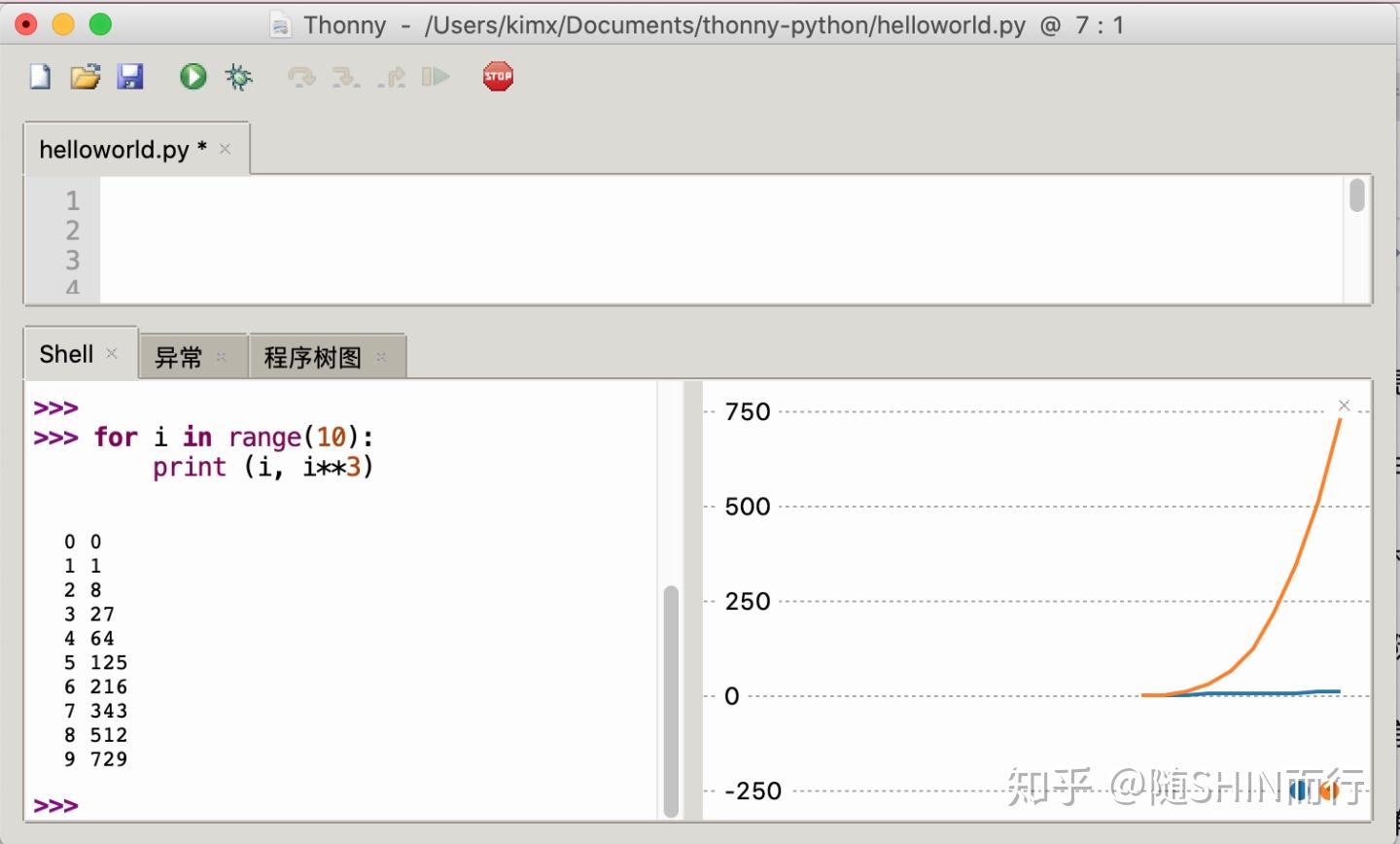Open the 异常 tab
The image size is (1400, 844).
[179, 357]
